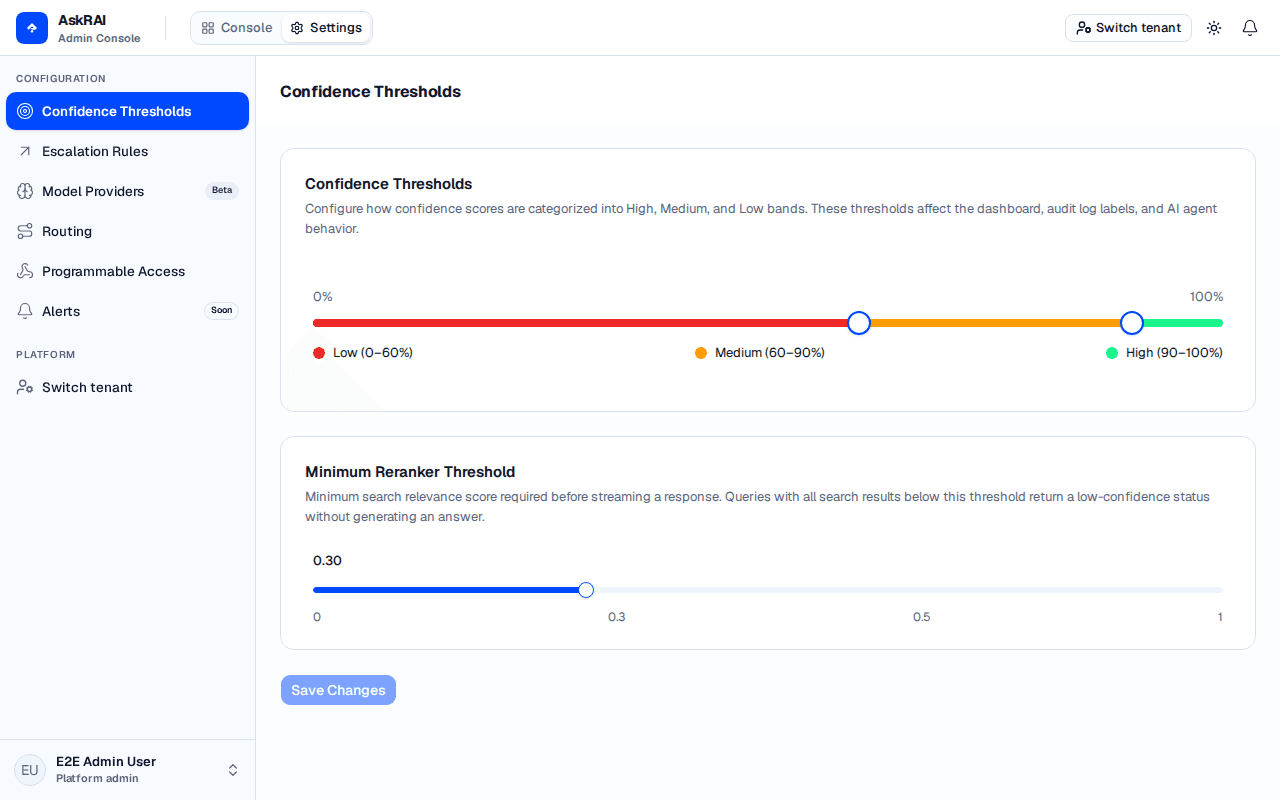Toggle the light theme sun icon
The image size is (1280, 800).
1214,28
